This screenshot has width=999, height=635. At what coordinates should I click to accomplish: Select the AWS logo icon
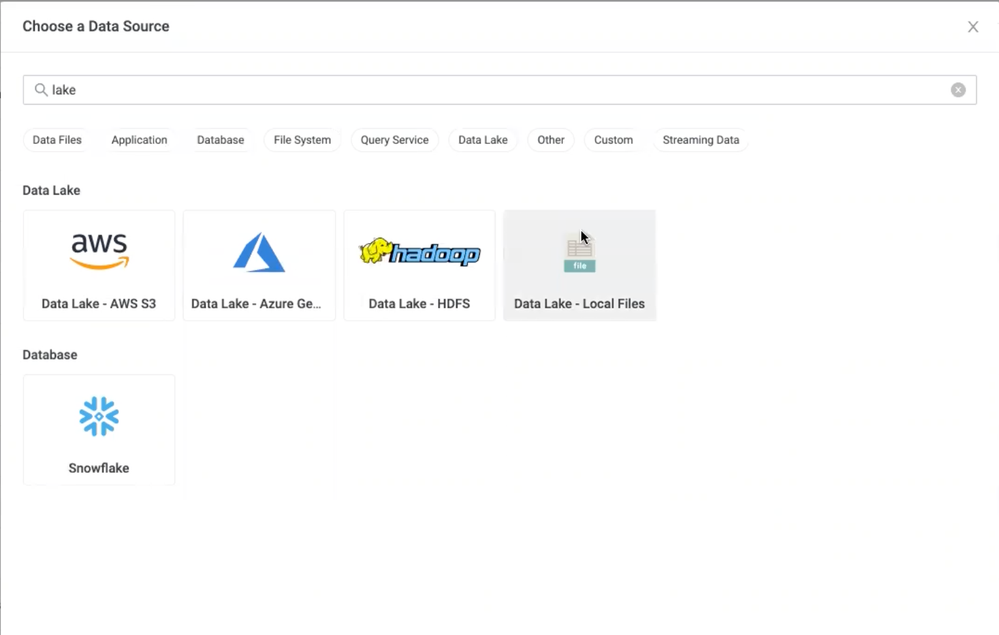pyautogui.click(x=99, y=252)
